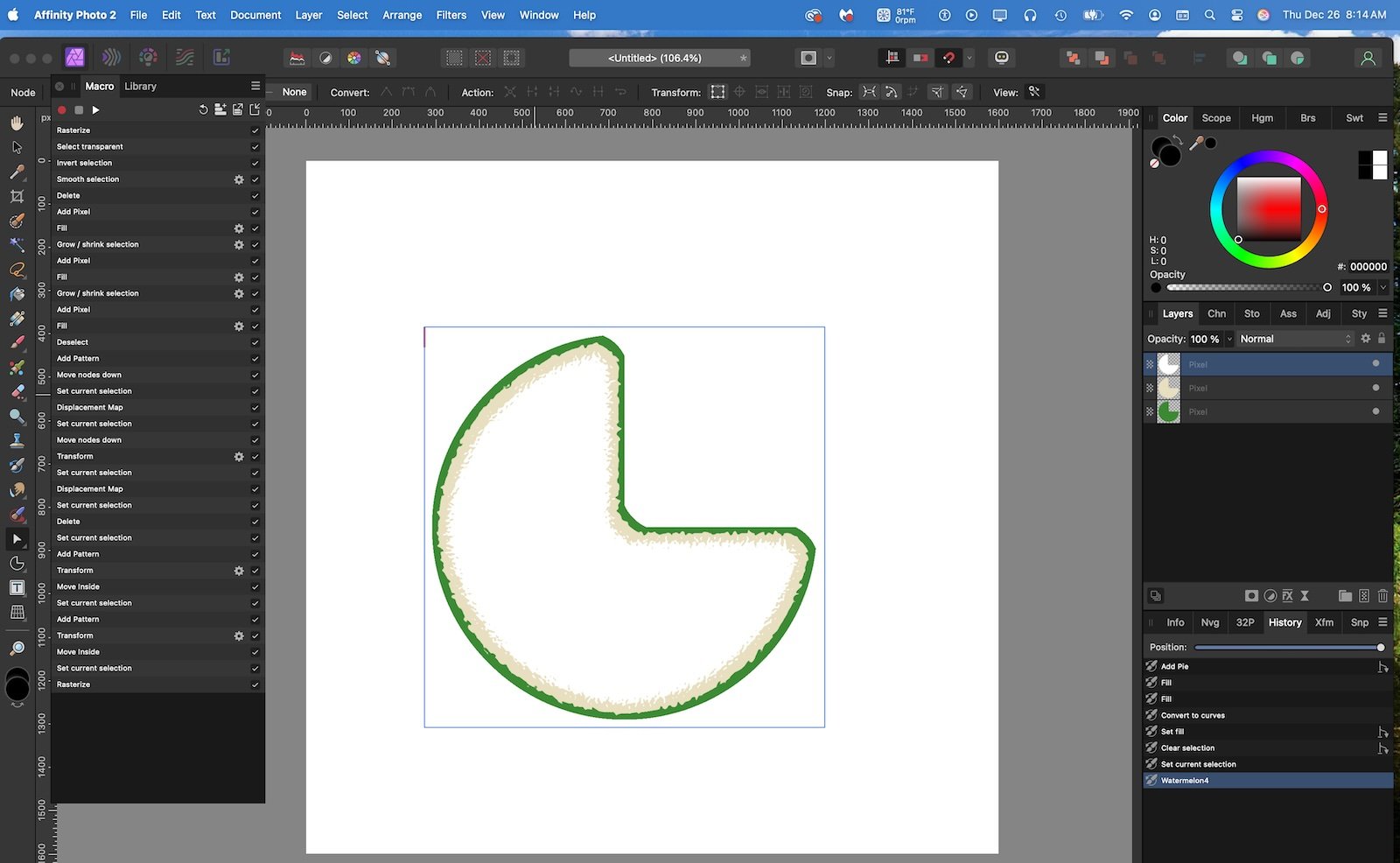This screenshot has width=1400, height=863.
Task: Play the recorded macro
Action: [x=95, y=110]
